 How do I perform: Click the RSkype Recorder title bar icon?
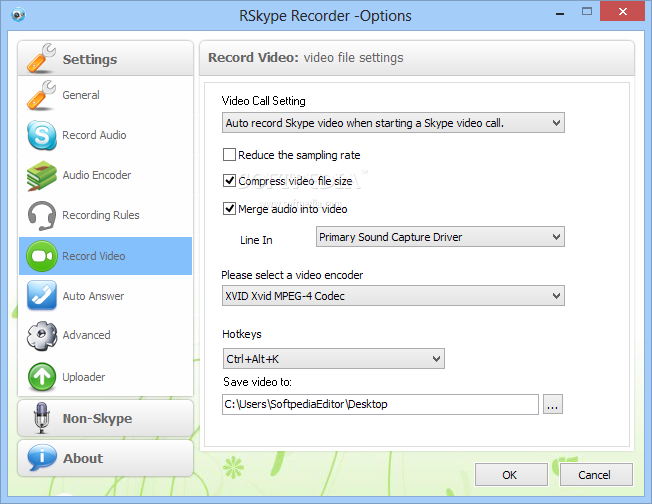18,15
